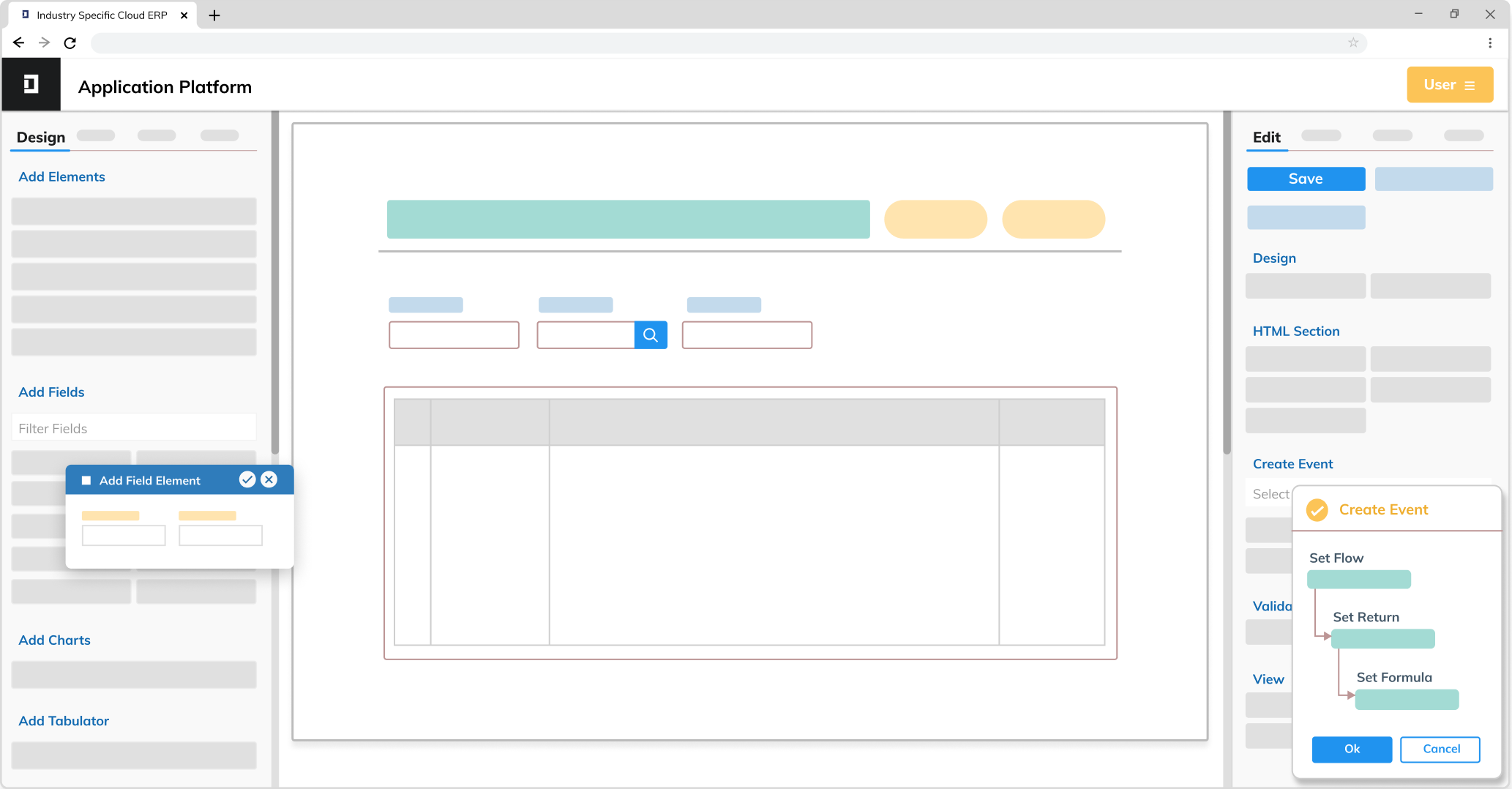Click the Save button
Image resolution: width=1512 pixels, height=789 pixels.
[1306, 179]
